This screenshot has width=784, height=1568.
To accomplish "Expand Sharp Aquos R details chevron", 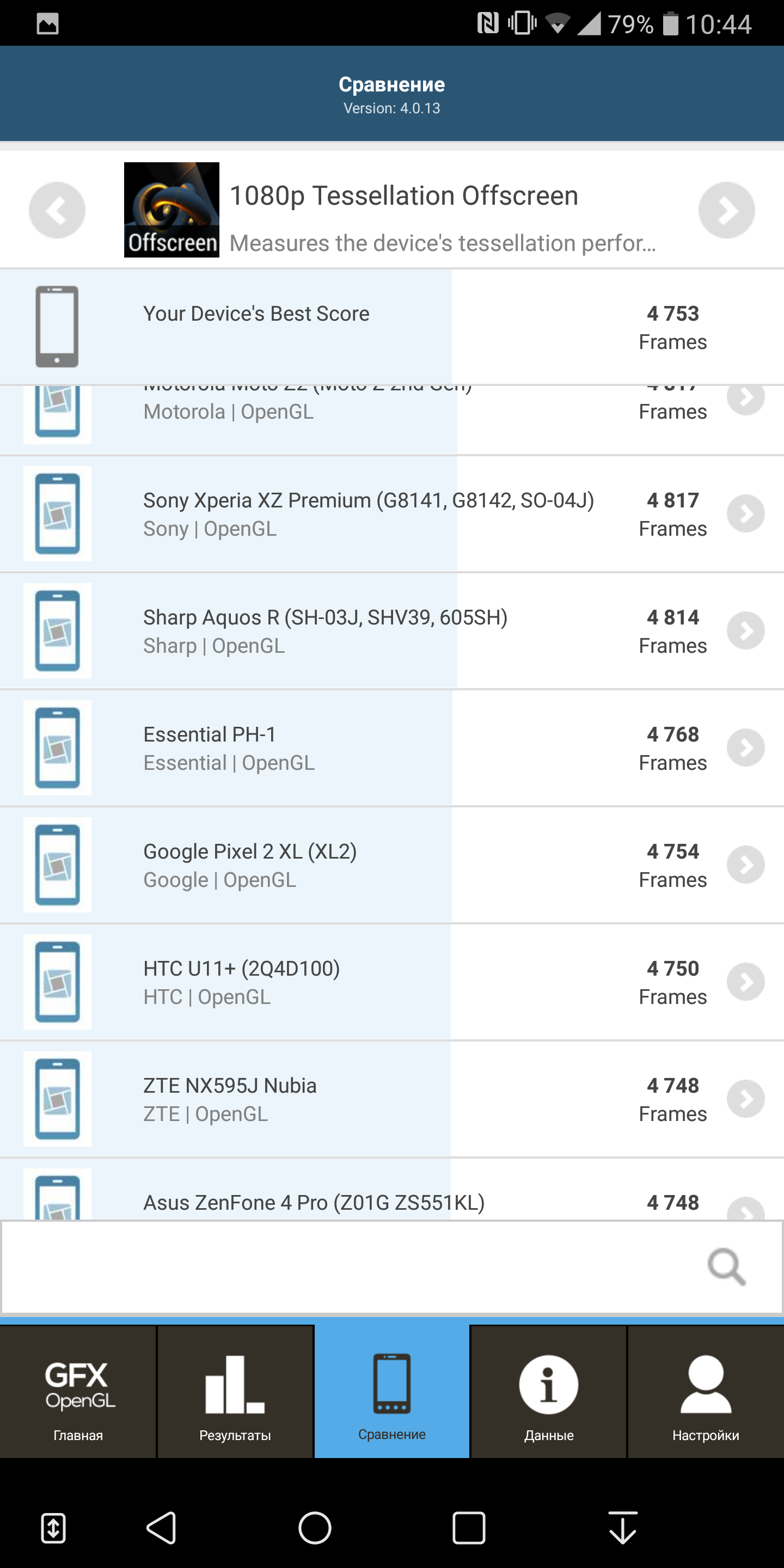I will coord(746,630).
